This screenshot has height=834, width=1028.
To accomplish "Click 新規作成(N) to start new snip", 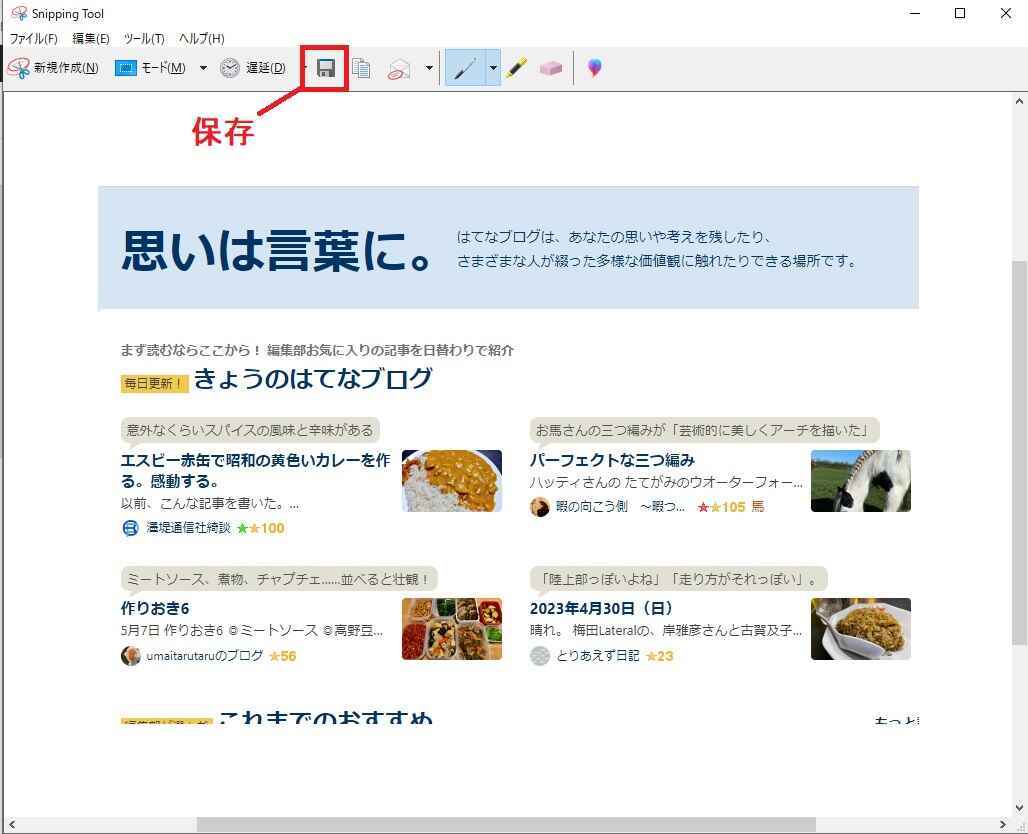I will (54, 68).
